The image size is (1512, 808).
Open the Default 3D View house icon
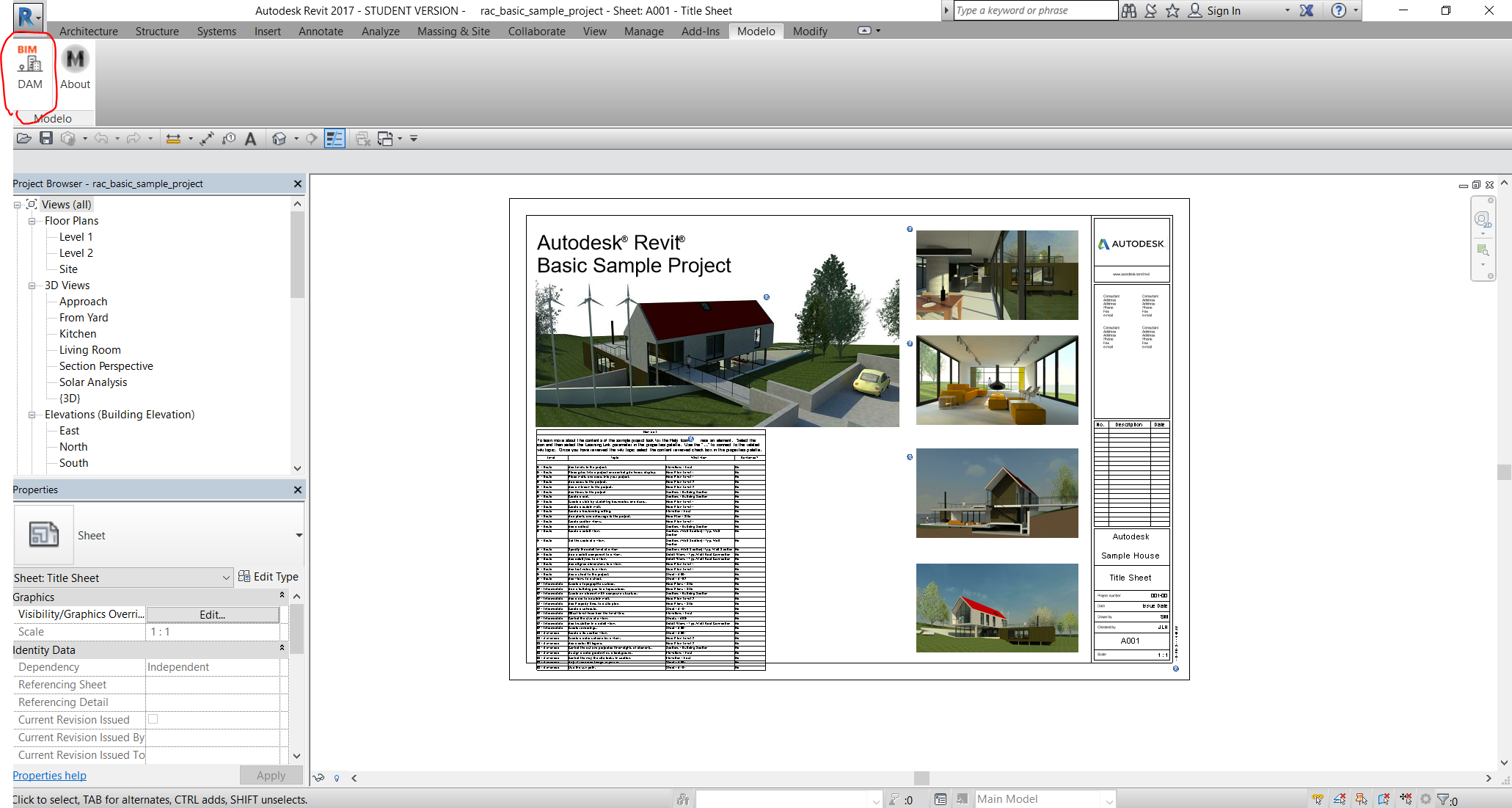coord(279,138)
